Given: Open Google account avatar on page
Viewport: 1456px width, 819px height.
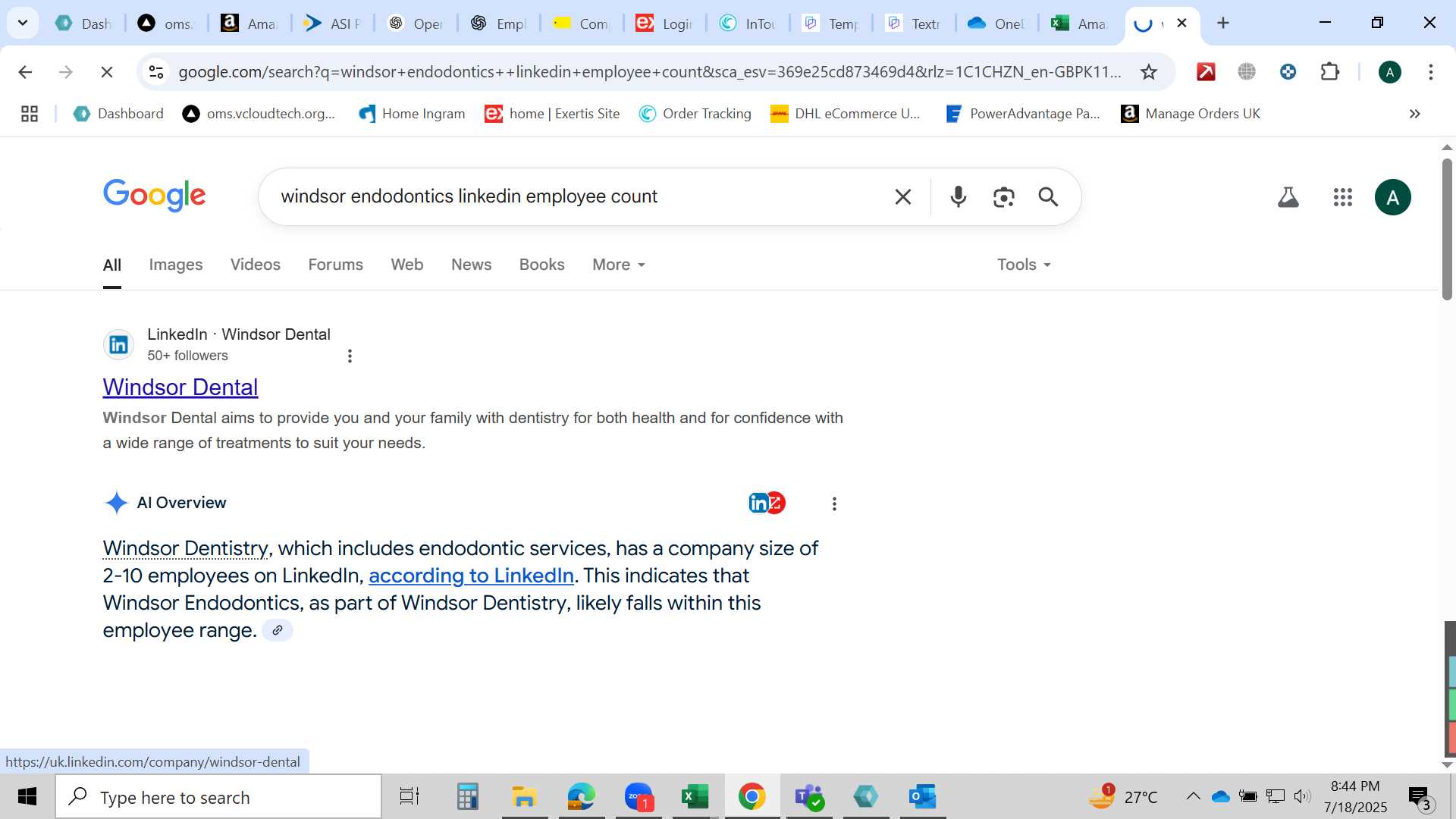Looking at the screenshot, I should (1392, 197).
